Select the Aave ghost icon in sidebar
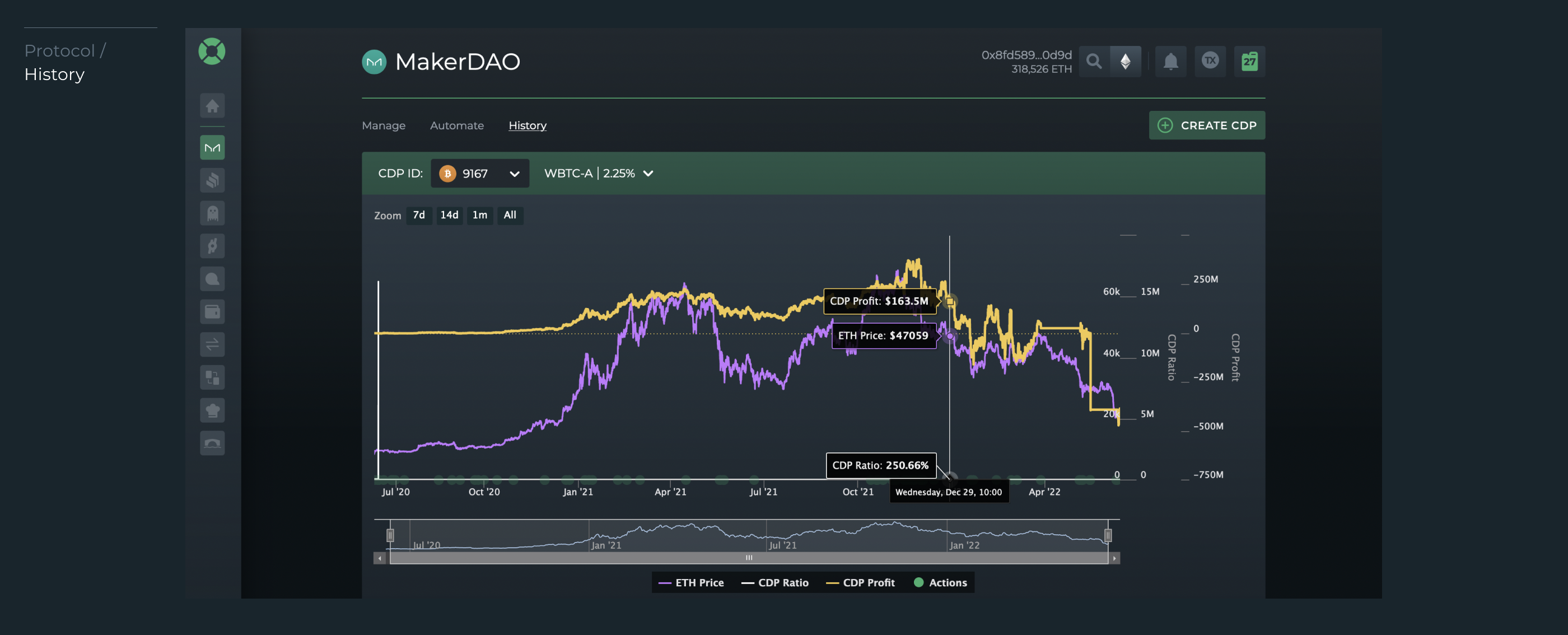Image resolution: width=1568 pixels, height=635 pixels. (212, 213)
